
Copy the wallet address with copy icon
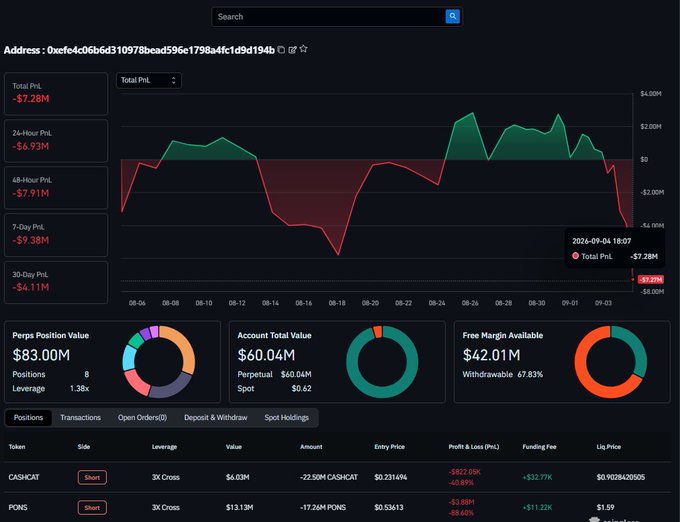[281, 49]
